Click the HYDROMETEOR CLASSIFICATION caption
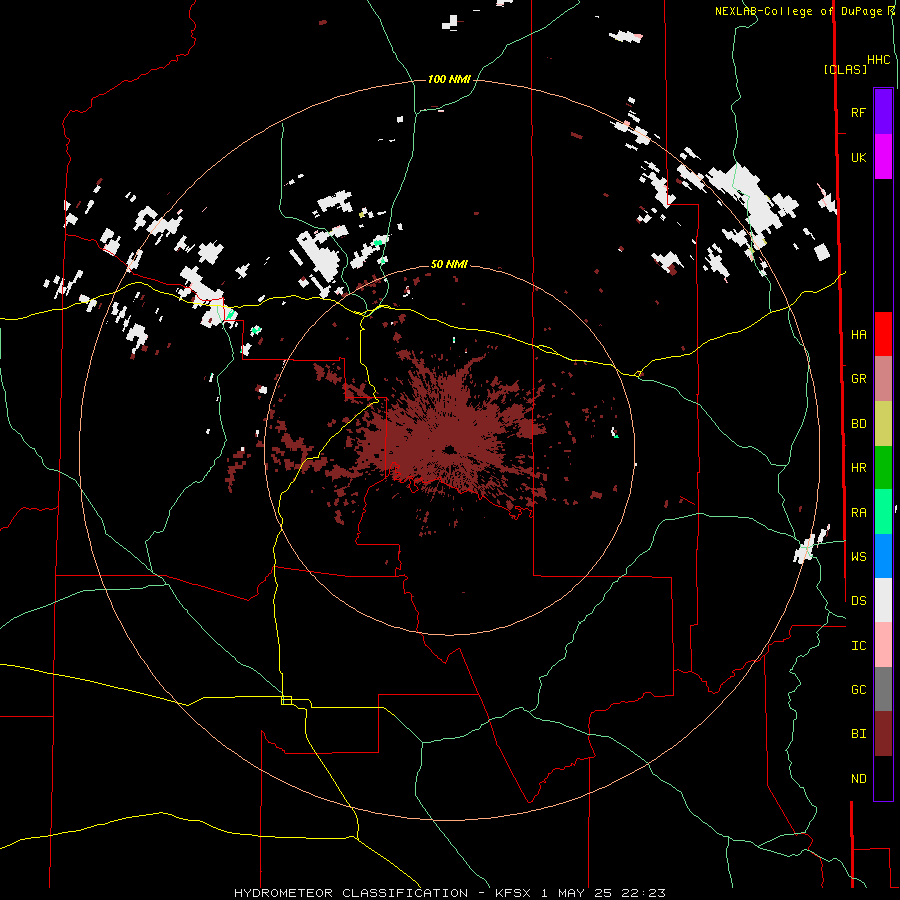Viewport: 900px width, 900px height. tap(351, 893)
